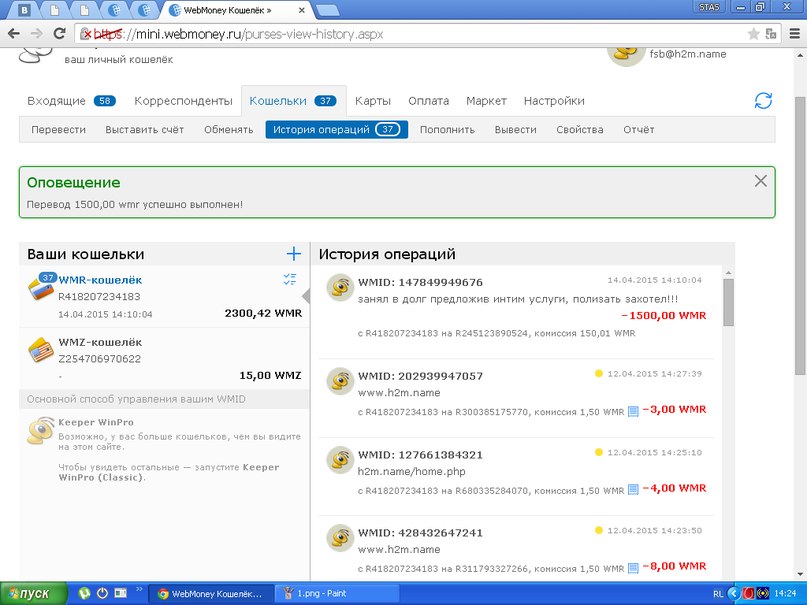Click the browser reload button
The image size is (807, 605).
[59, 33]
